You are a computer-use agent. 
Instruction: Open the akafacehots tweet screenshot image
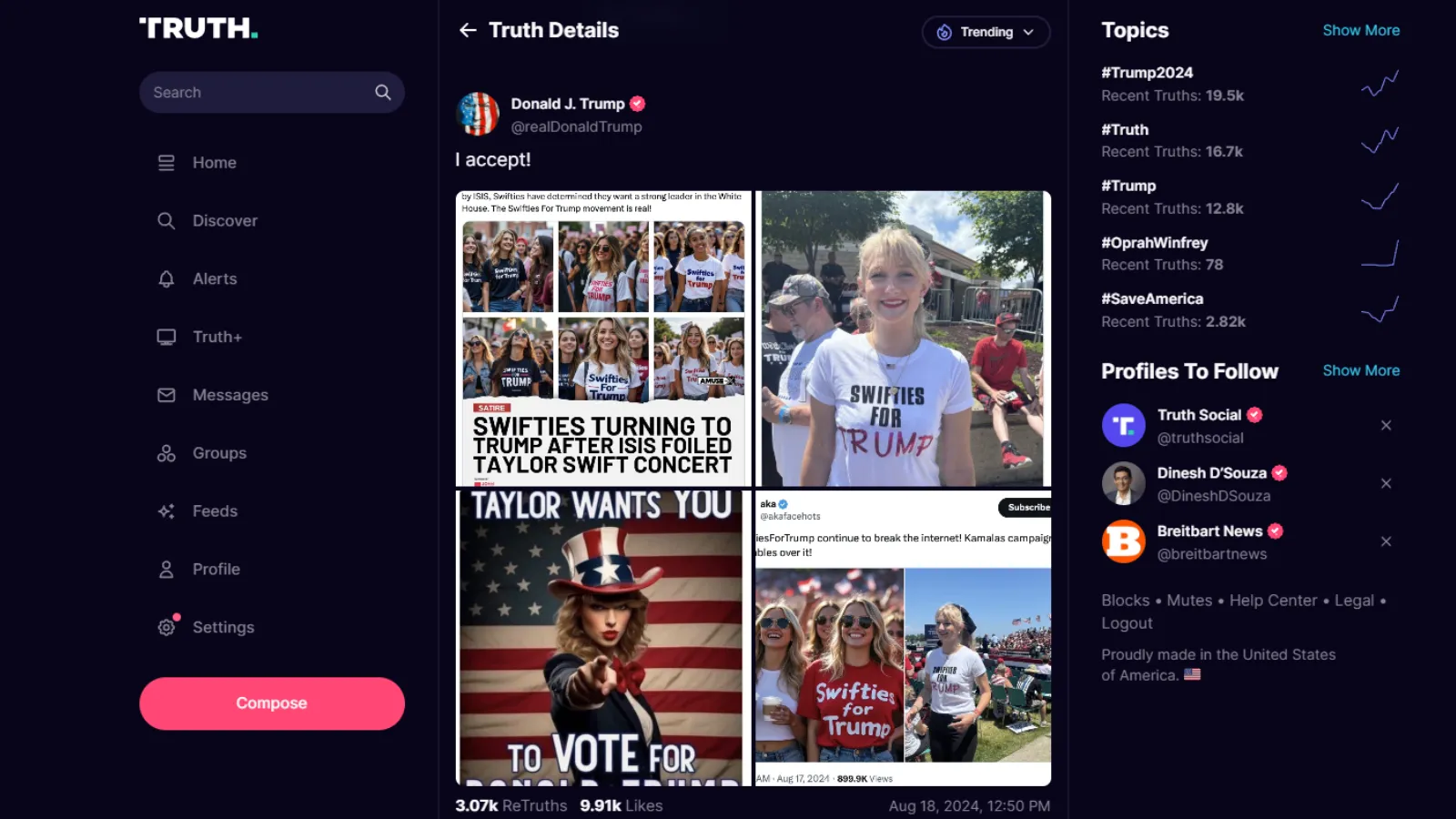(903, 638)
